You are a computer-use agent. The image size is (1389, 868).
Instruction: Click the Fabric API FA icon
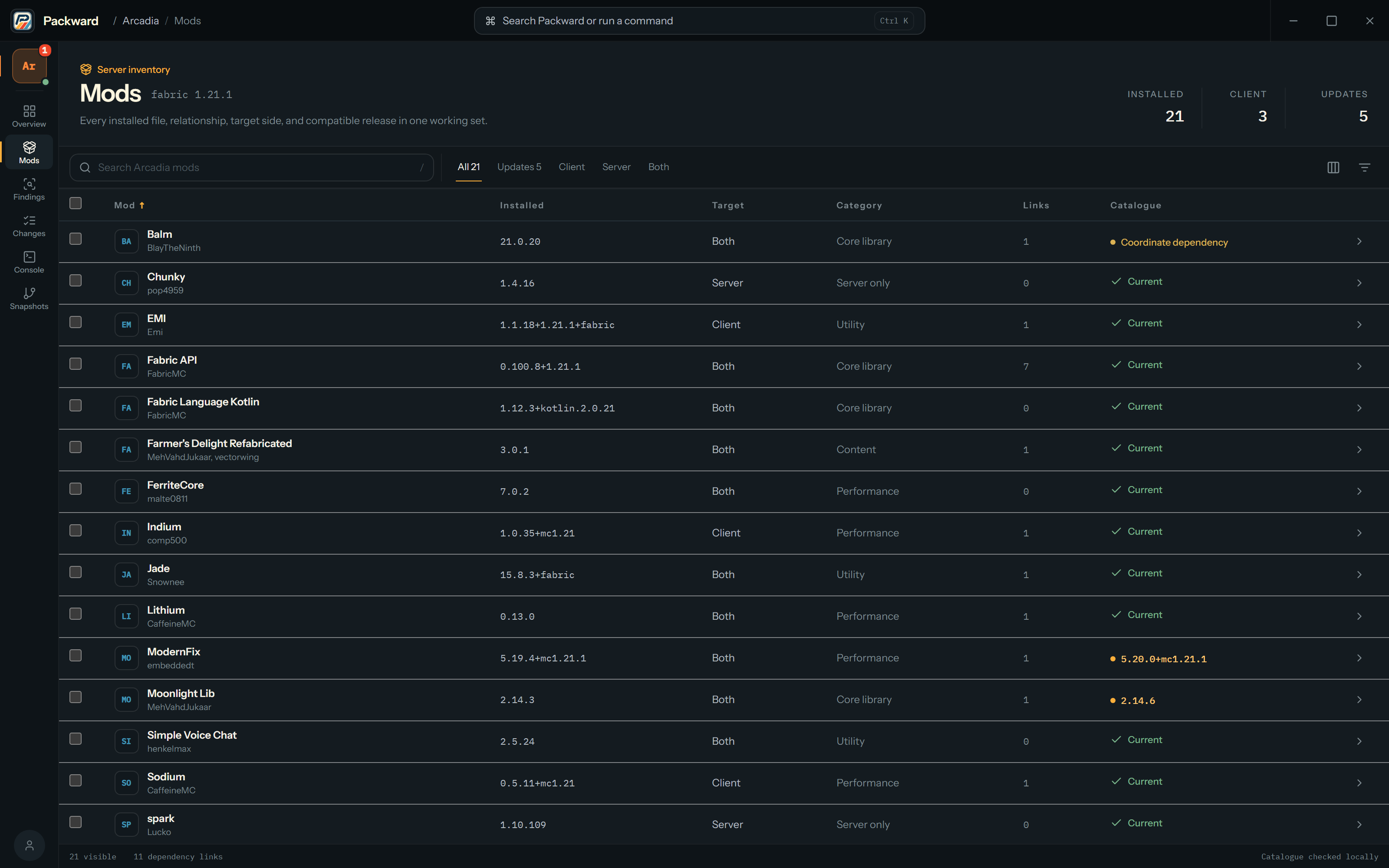[126, 366]
